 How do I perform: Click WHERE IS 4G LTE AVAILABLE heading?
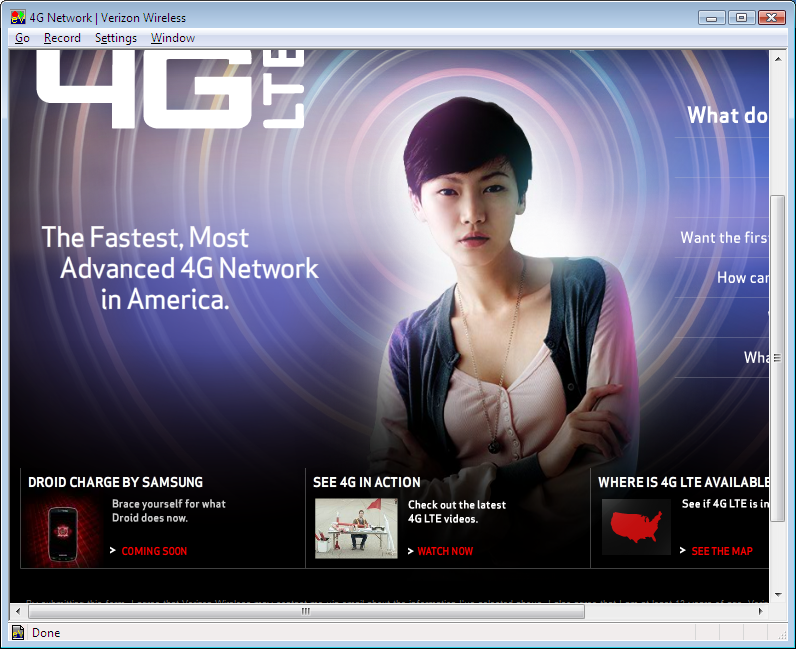(x=683, y=482)
